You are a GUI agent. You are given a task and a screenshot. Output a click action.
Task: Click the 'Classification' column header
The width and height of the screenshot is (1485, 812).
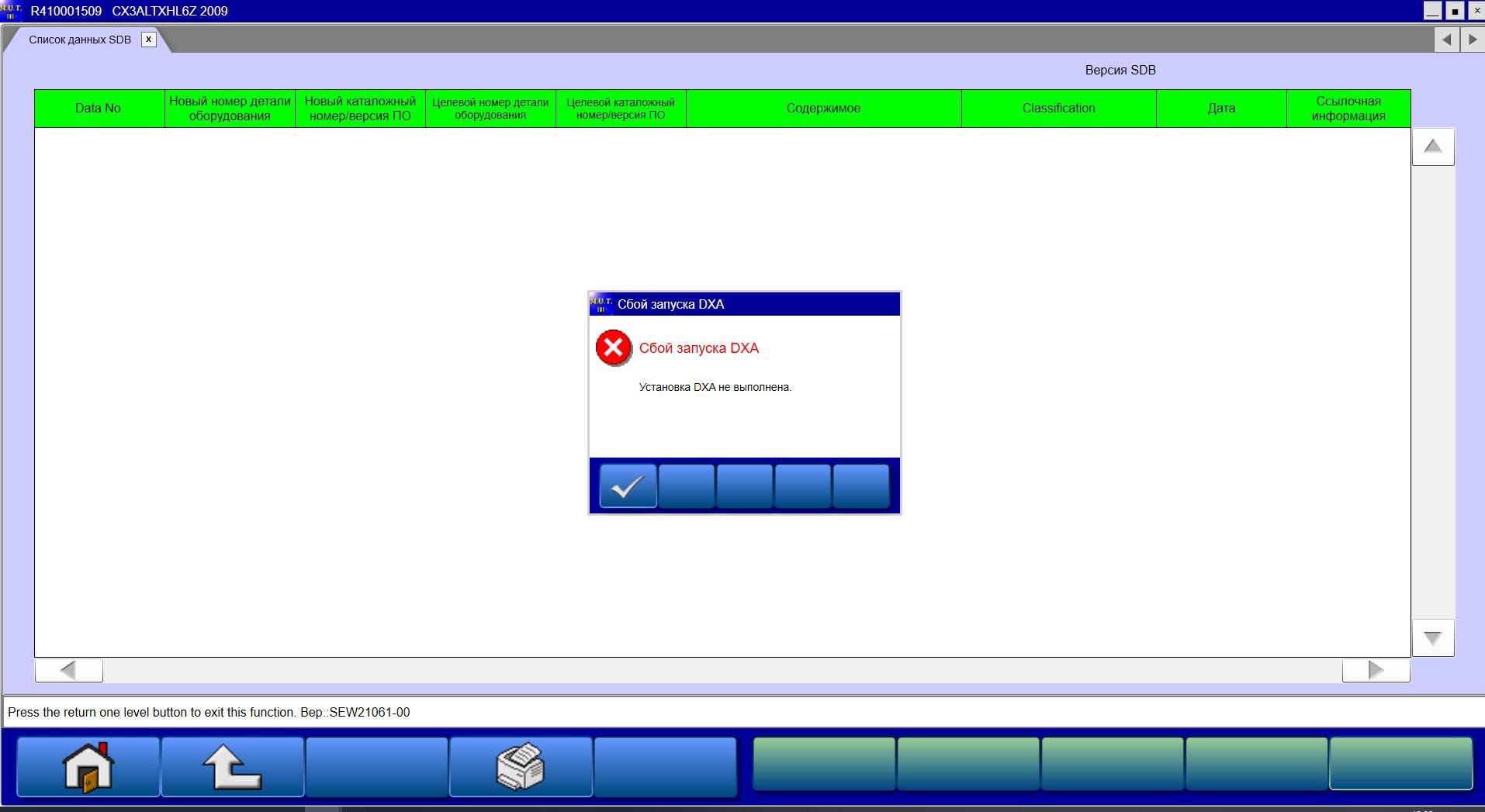1058,109
